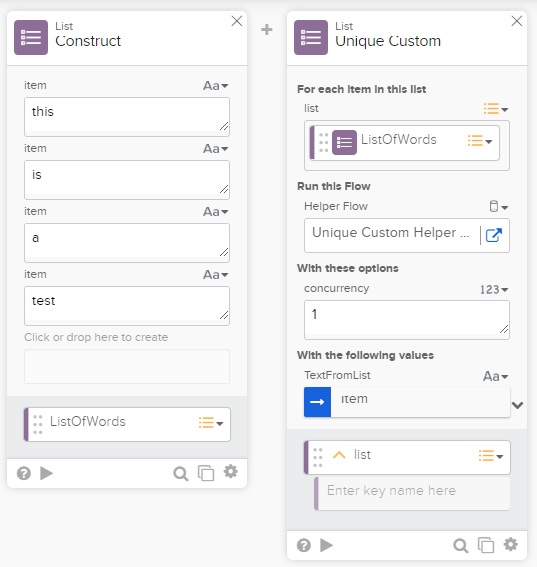Close the Unique Custom card
Screen dimensions: 537x567
(517, 21)
